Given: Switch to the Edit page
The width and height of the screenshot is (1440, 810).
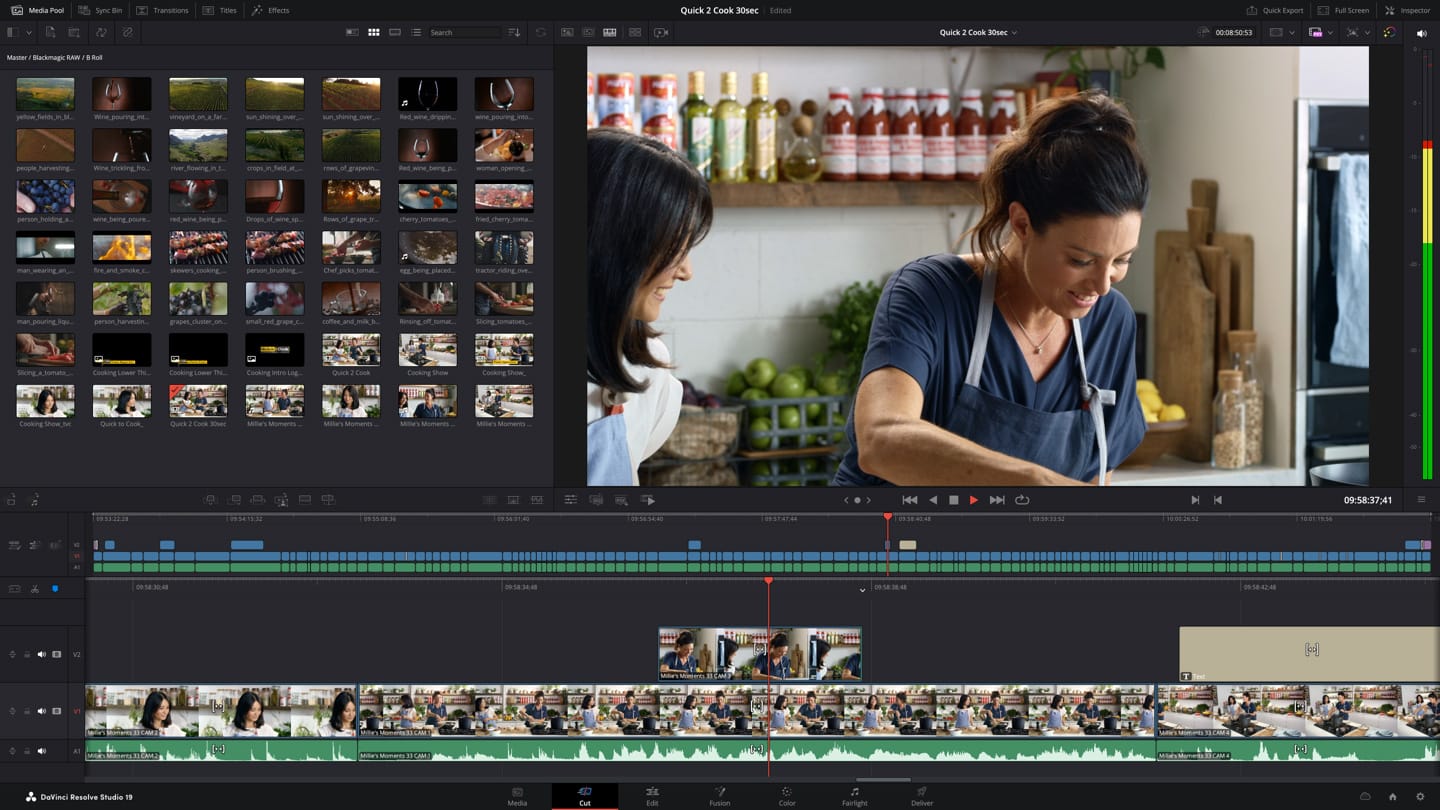Looking at the screenshot, I should [652, 795].
